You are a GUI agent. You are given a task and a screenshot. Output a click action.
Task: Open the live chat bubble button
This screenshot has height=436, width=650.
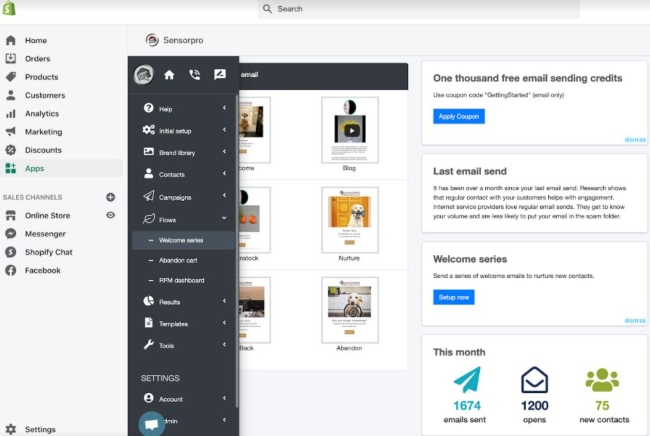(x=151, y=424)
